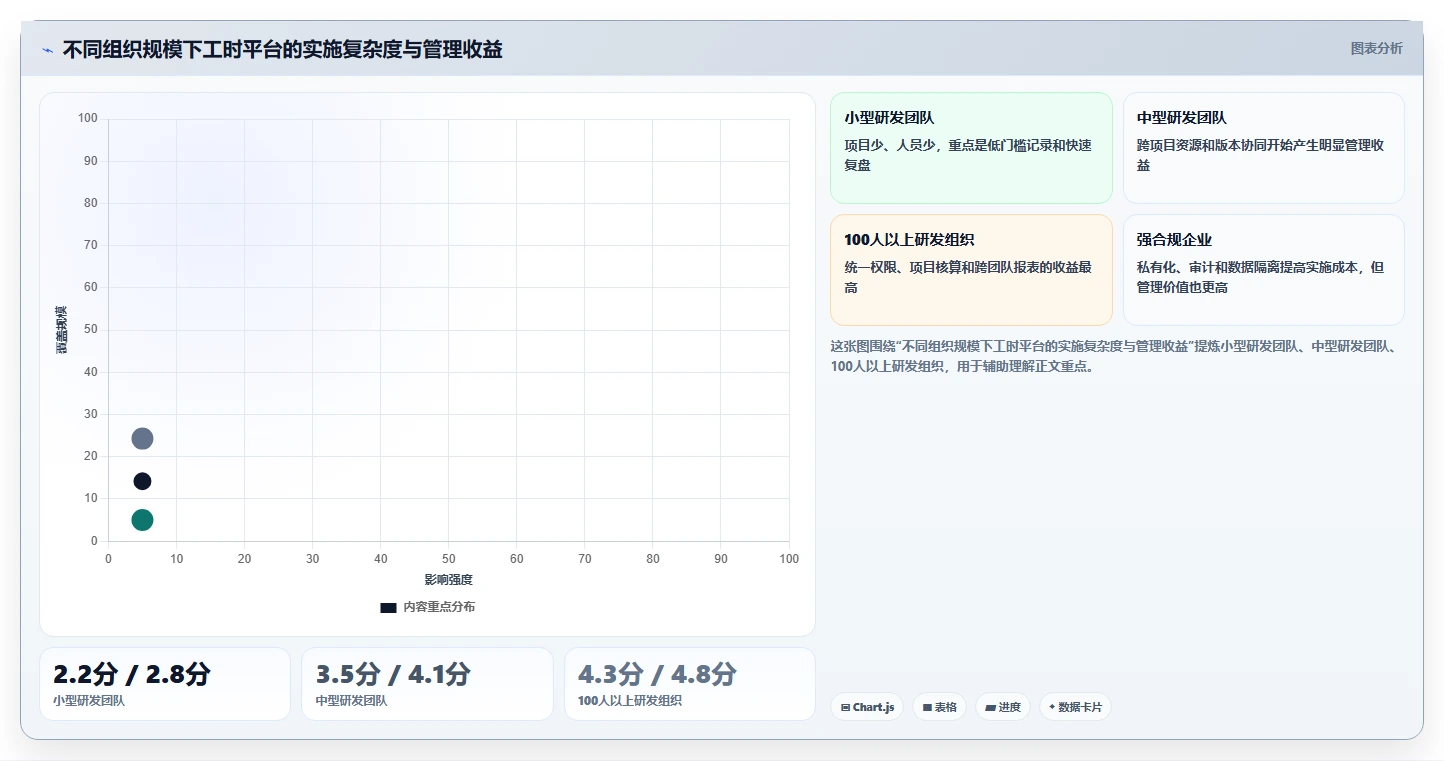Screen dimensions: 1444x761
Task: Select the 表格 tag
Action: (x=939, y=707)
